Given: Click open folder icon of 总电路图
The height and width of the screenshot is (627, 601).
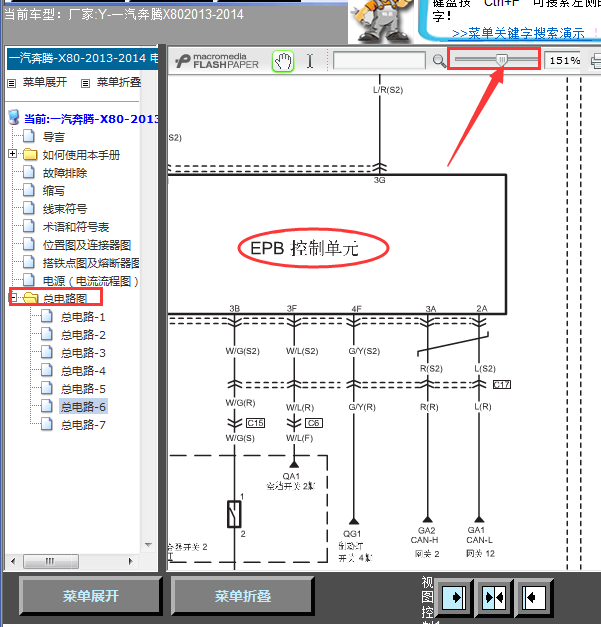Looking at the screenshot, I should click(x=31, y=298).
